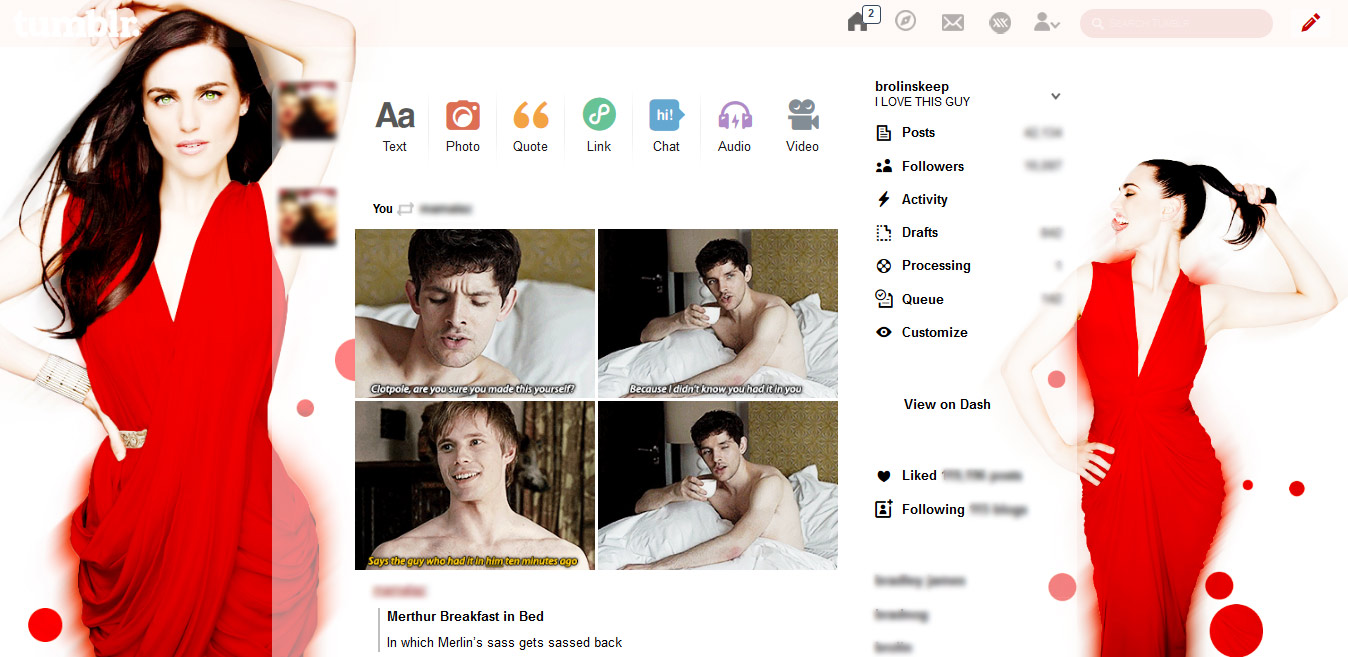Create a new Photo post

pos(463,126)
